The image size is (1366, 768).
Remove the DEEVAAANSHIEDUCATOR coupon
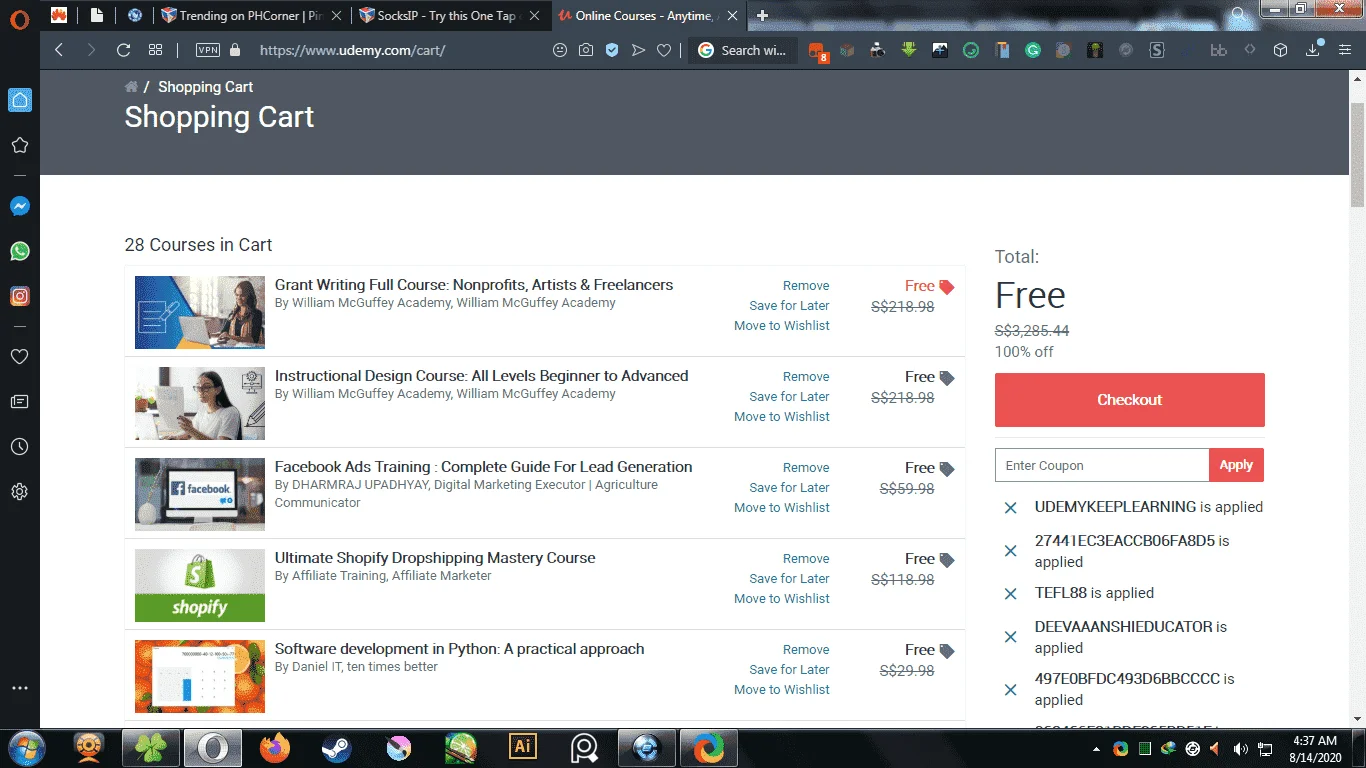point(1011,637)
